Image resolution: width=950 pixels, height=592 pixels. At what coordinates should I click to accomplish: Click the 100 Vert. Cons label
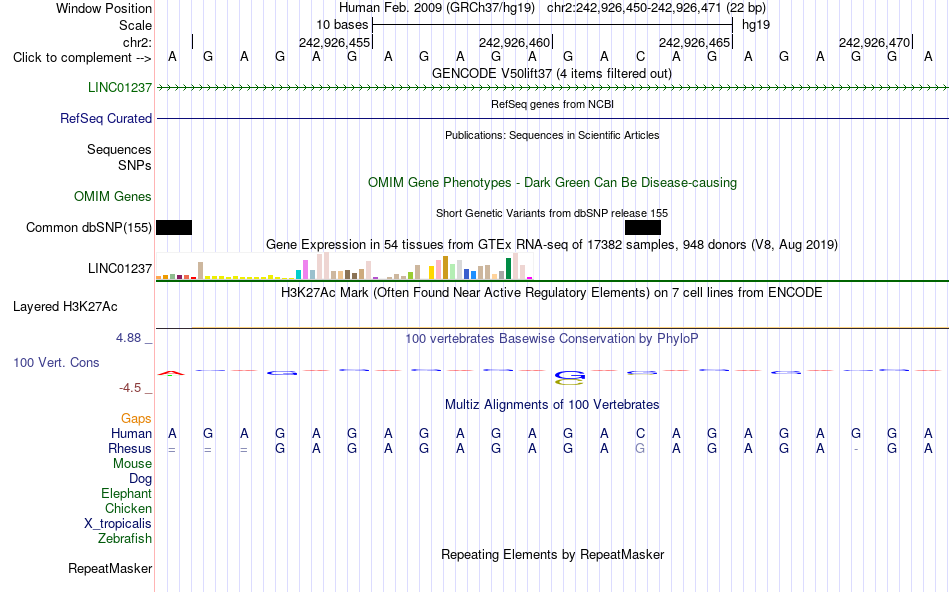pos(56,362)
